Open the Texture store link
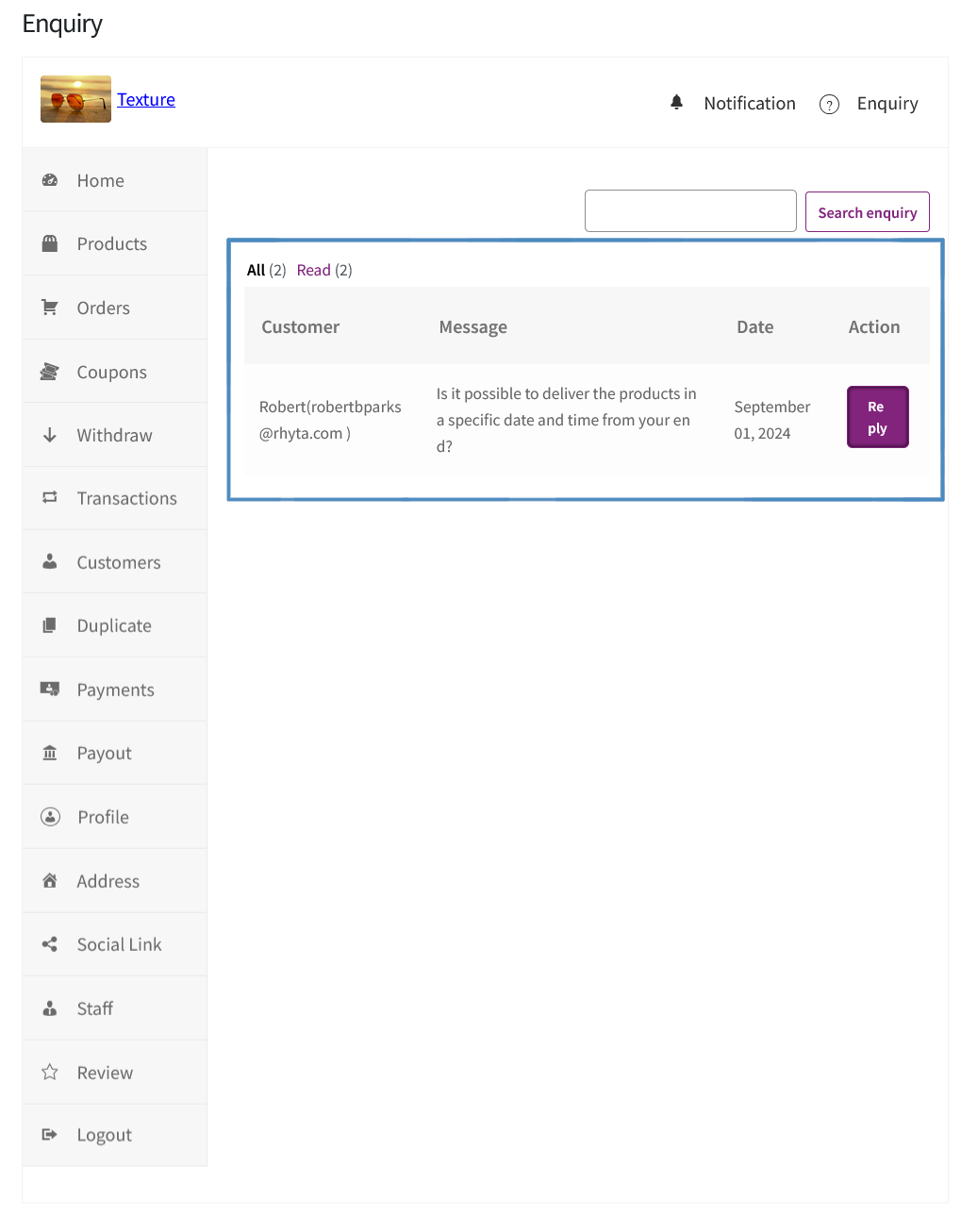 [x=145, y=99]
